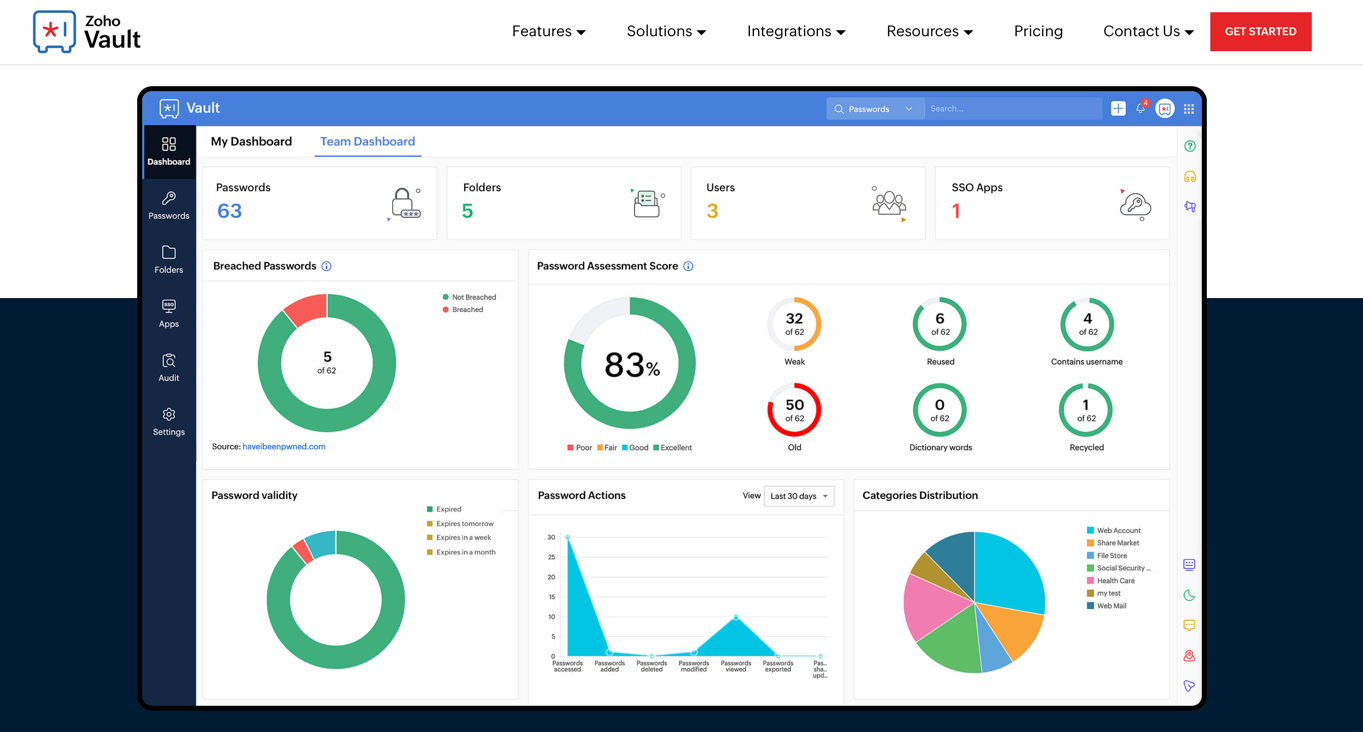Open the apps grid launcher icon
Image resolution: width=1363 pixels, height=732 pixels.
(x=1189, y=108)
